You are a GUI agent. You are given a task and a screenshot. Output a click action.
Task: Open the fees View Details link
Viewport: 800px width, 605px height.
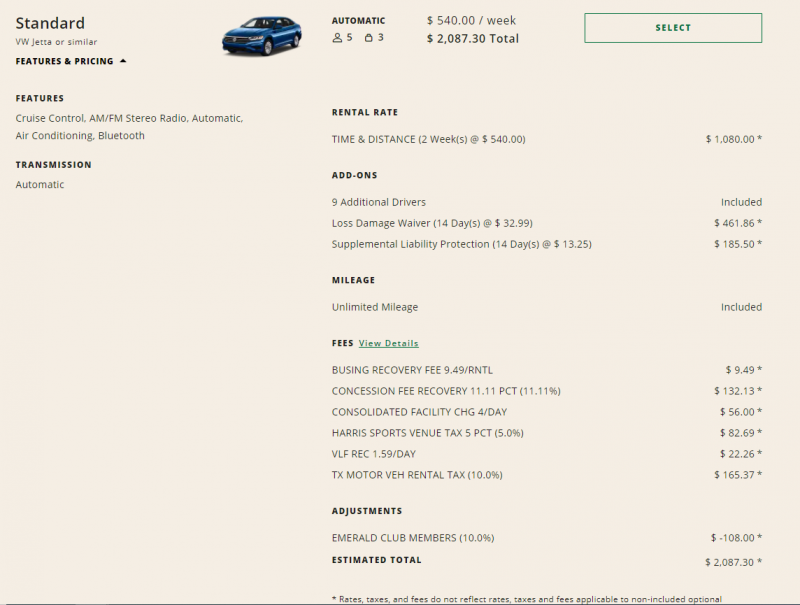pyautogui.click(x=388, y=343)
